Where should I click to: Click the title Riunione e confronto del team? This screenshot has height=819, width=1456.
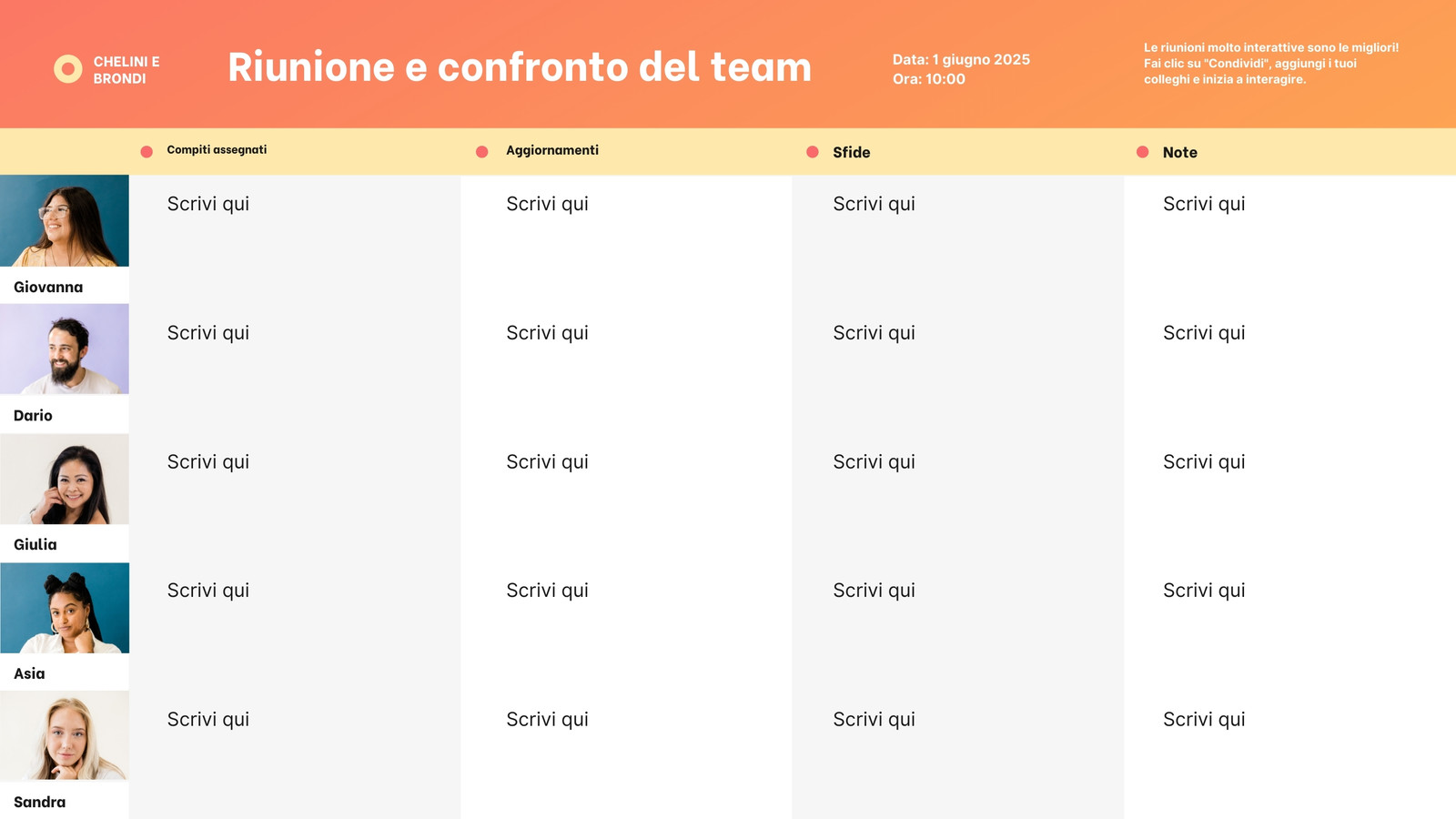tap(520, 67)
